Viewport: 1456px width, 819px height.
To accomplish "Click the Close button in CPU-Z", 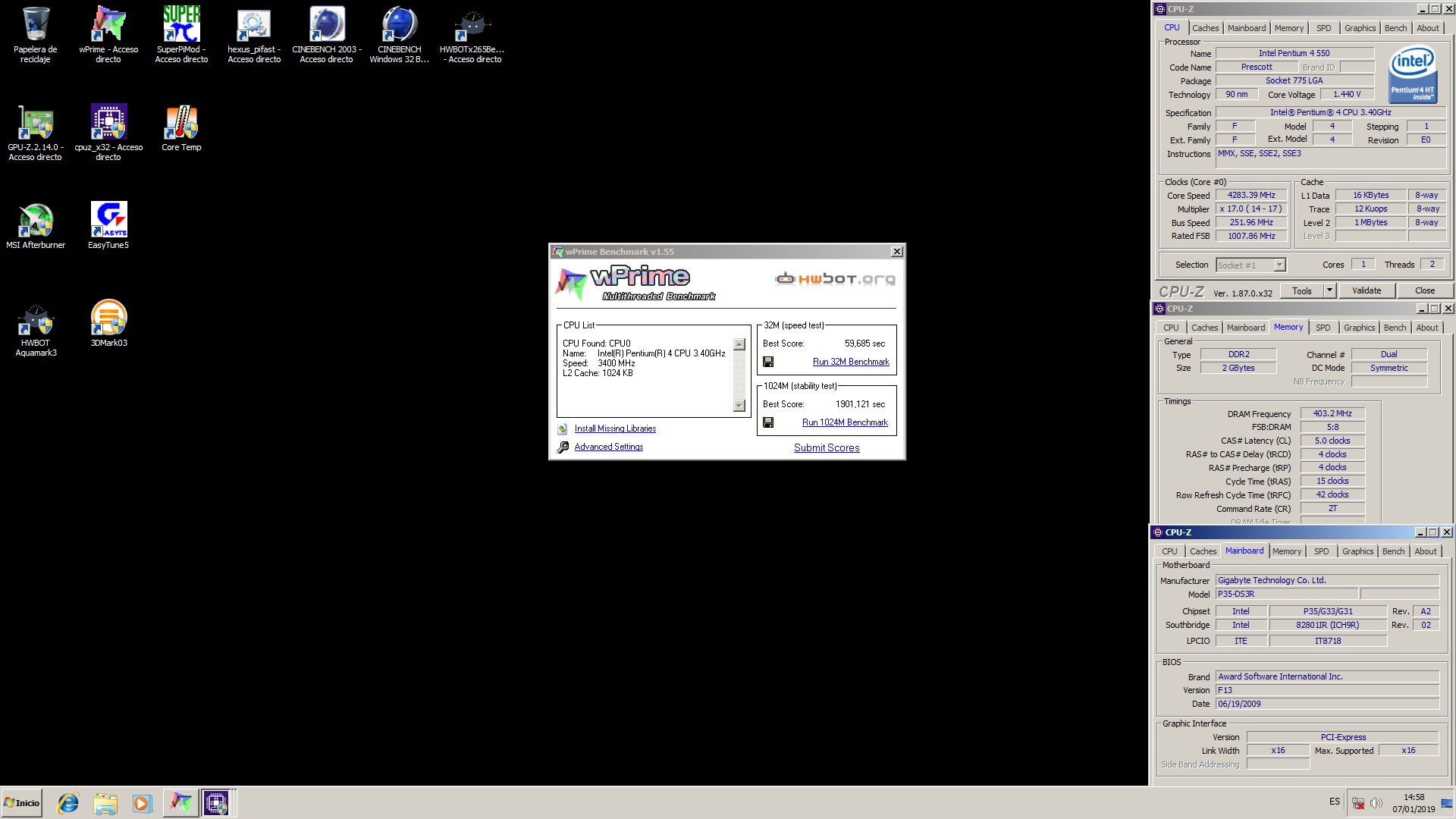I will pos(1424,290).
